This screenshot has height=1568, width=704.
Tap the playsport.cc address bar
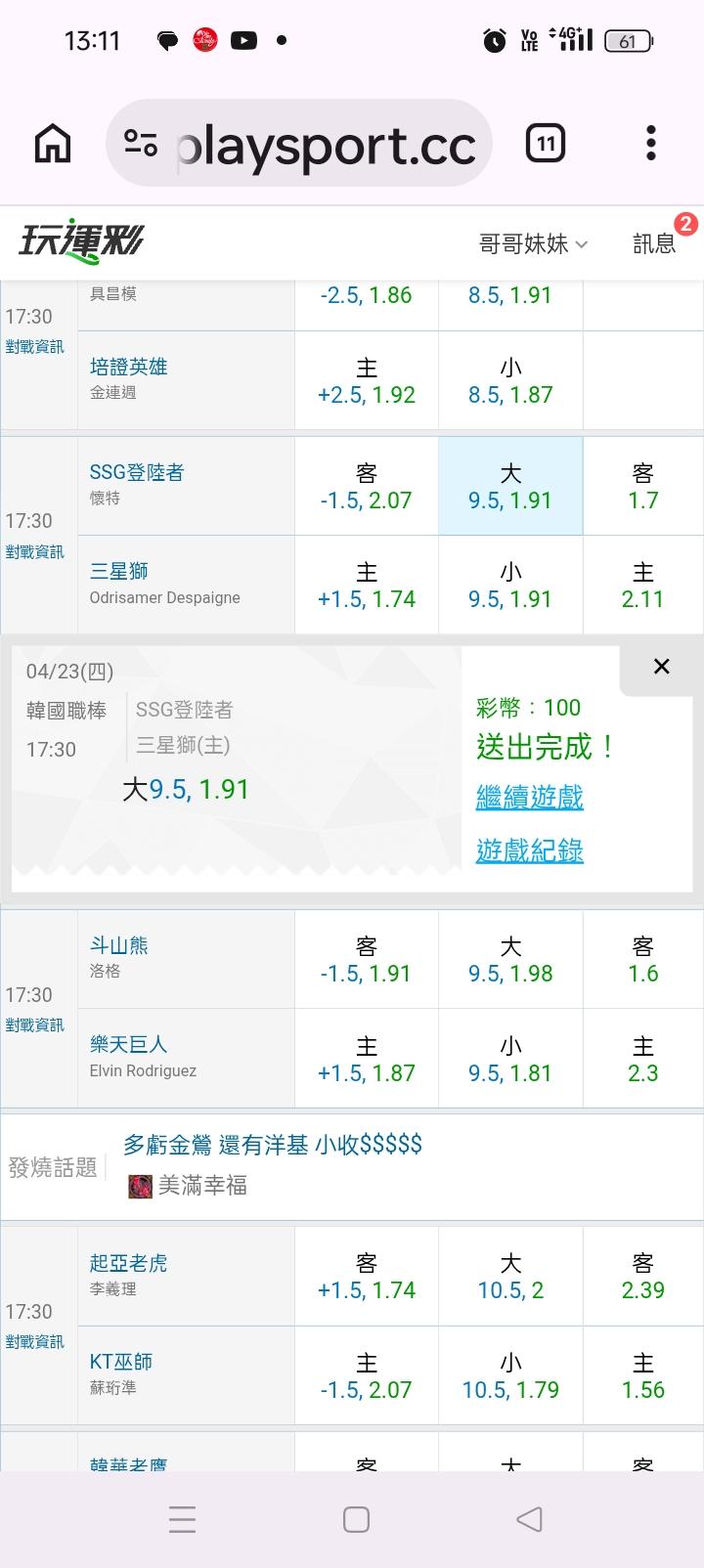tap(326, 145)
